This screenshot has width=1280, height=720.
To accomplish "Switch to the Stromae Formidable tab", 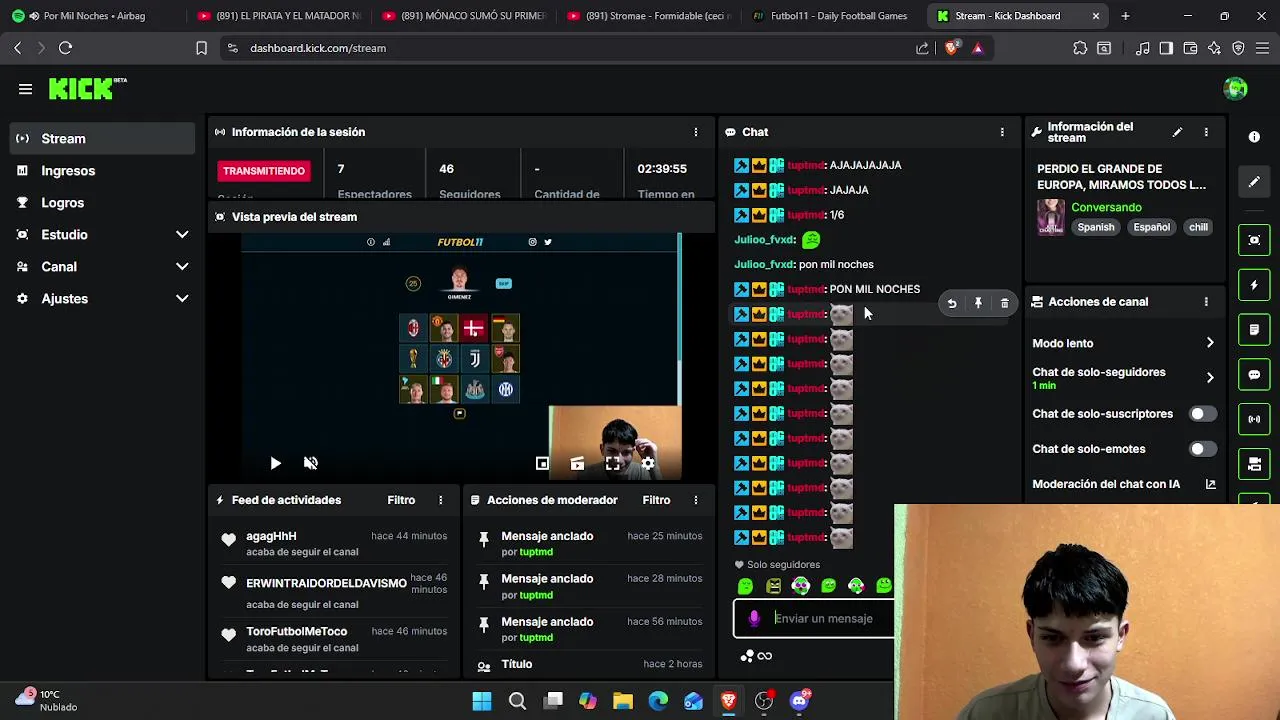I will pos(651,16).
